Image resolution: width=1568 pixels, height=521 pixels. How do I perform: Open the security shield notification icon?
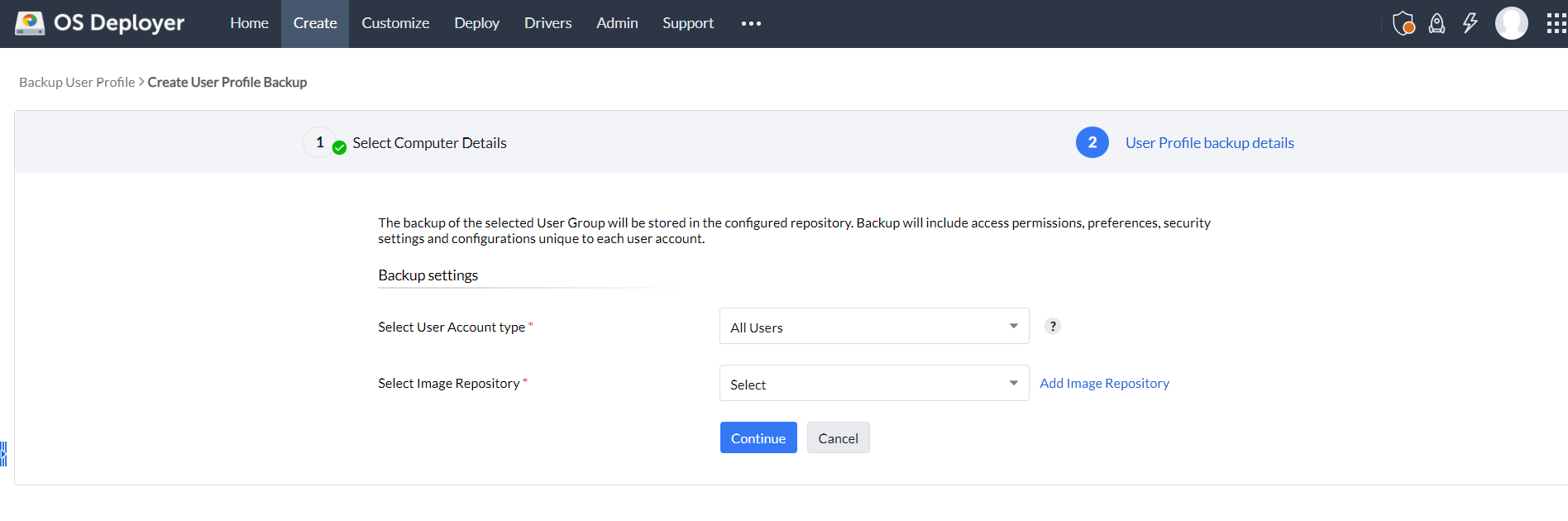tap(1403, 23)
